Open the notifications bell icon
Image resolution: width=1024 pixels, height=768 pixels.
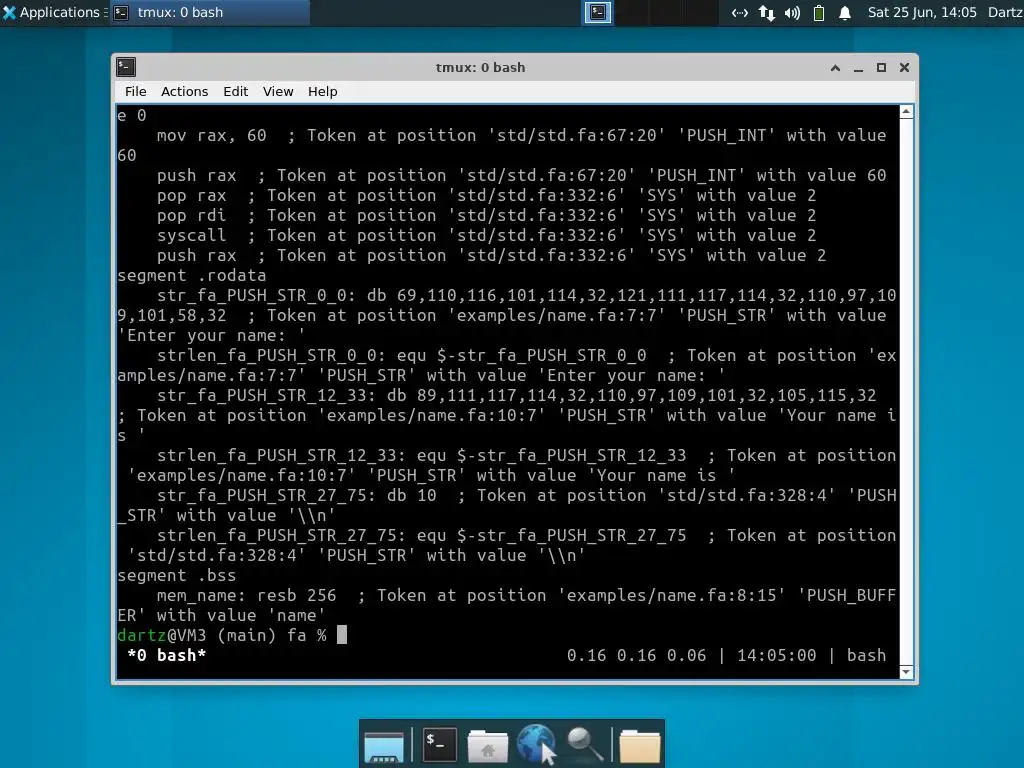[x=844, y=12]
